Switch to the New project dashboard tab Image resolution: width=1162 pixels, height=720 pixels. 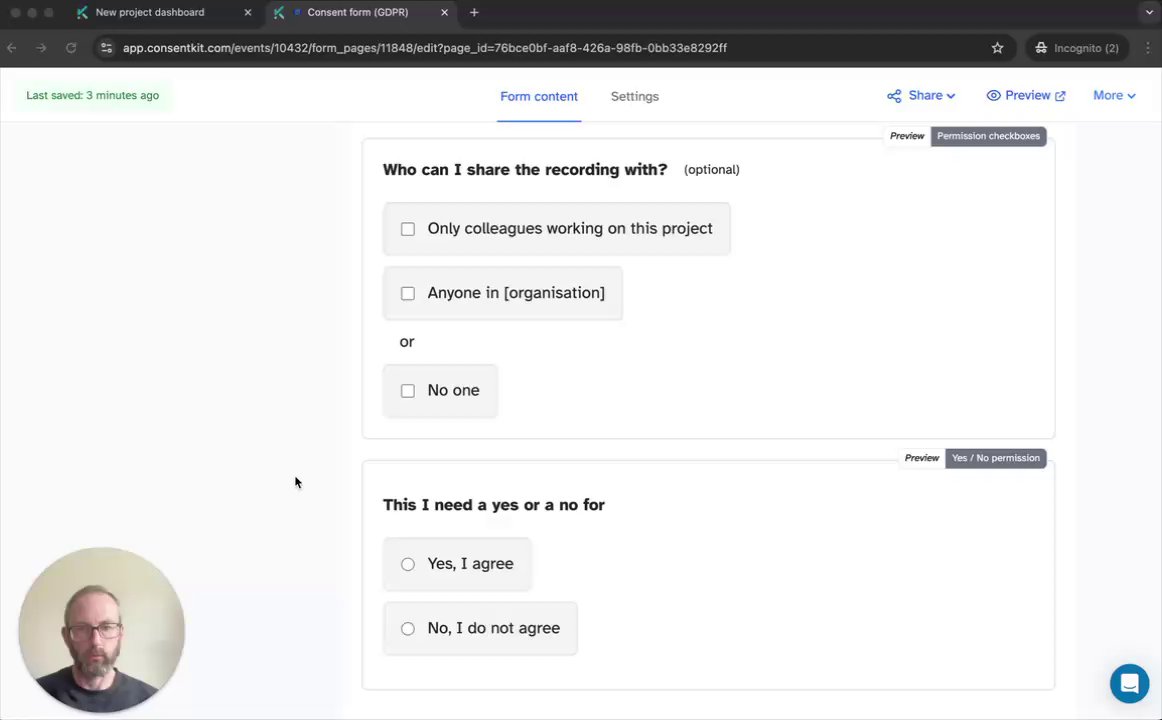(150, 13)
